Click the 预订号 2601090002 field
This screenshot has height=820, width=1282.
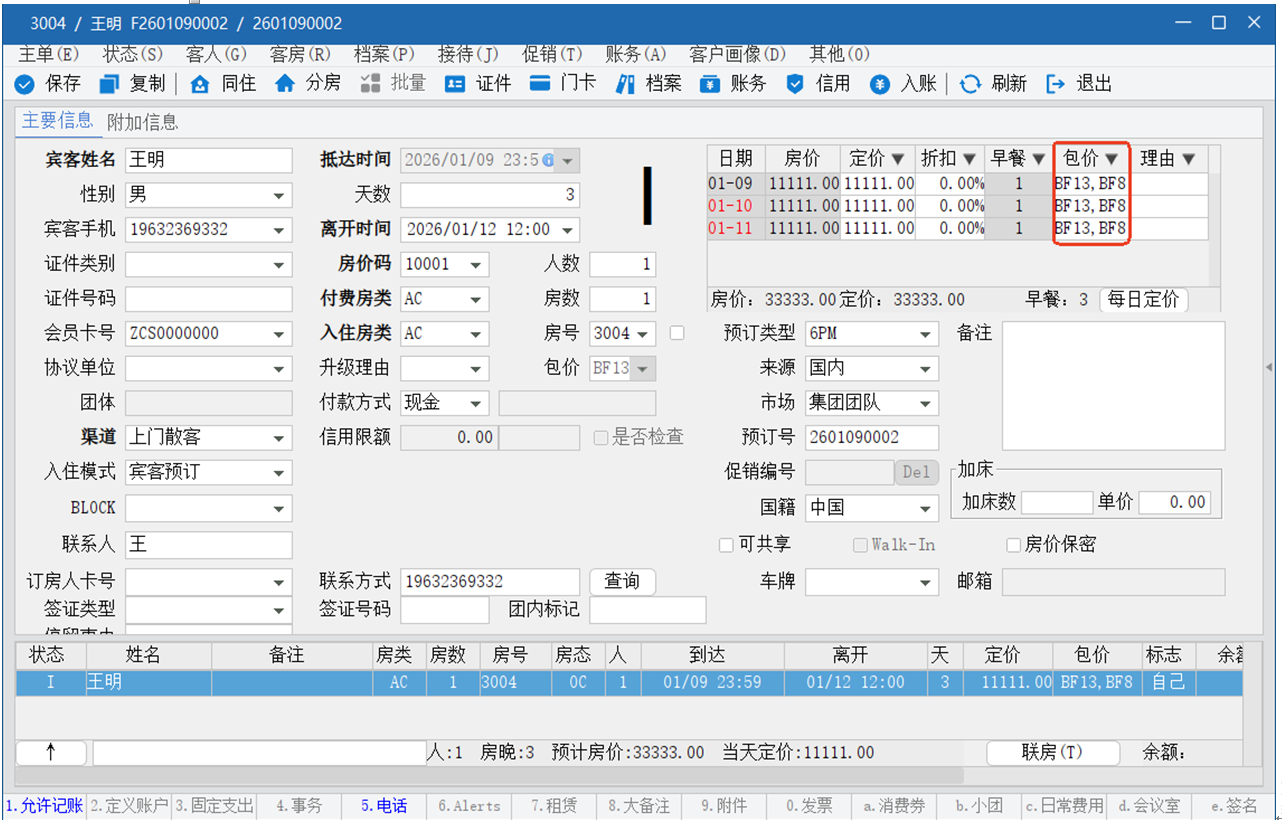[872, 437]
